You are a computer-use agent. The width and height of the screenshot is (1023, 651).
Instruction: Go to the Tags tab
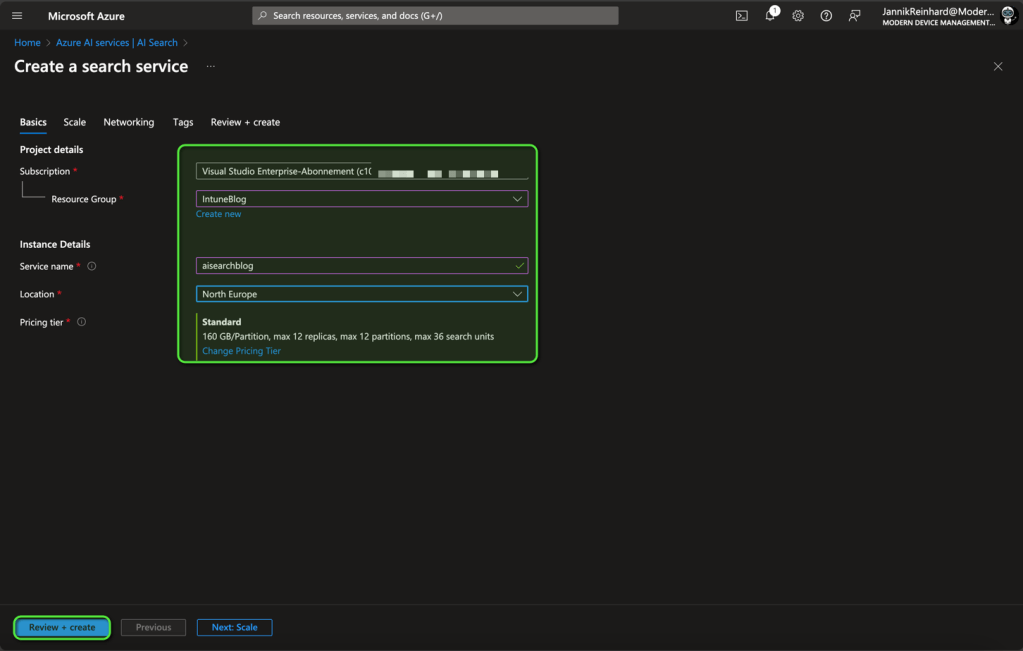coord(182,122)
